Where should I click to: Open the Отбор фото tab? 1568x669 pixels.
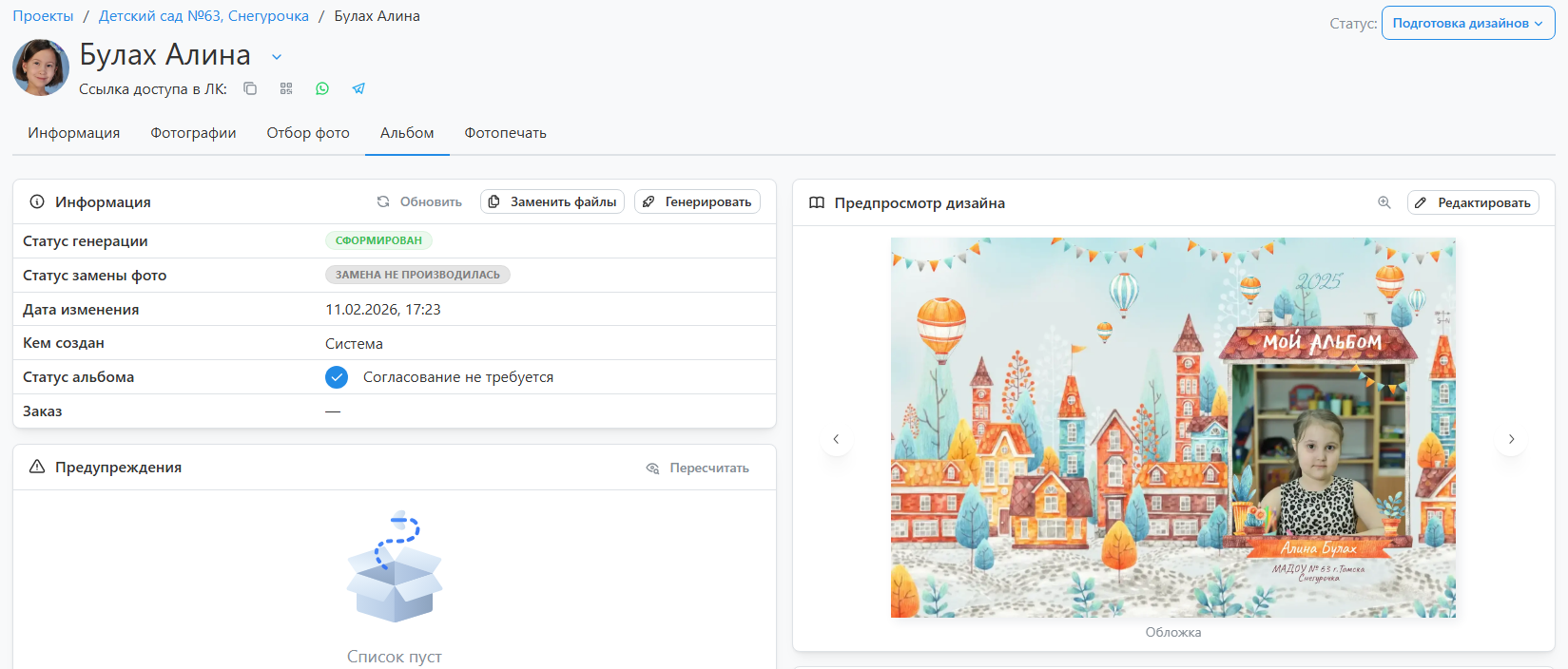tap(308, 133)
